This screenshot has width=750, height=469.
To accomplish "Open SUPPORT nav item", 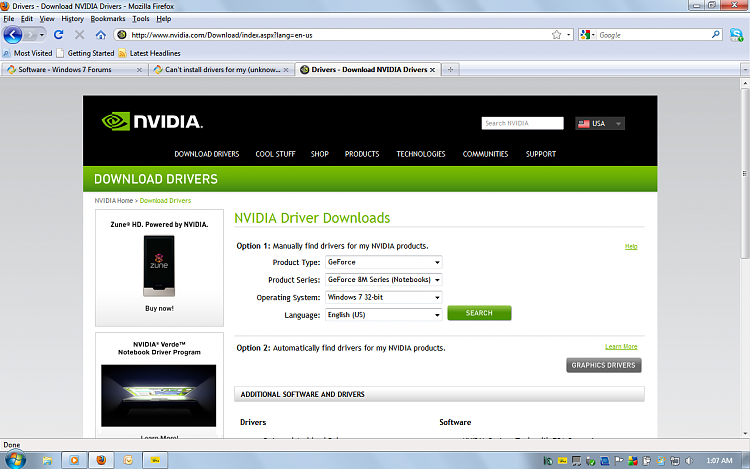I will point(540,154).
